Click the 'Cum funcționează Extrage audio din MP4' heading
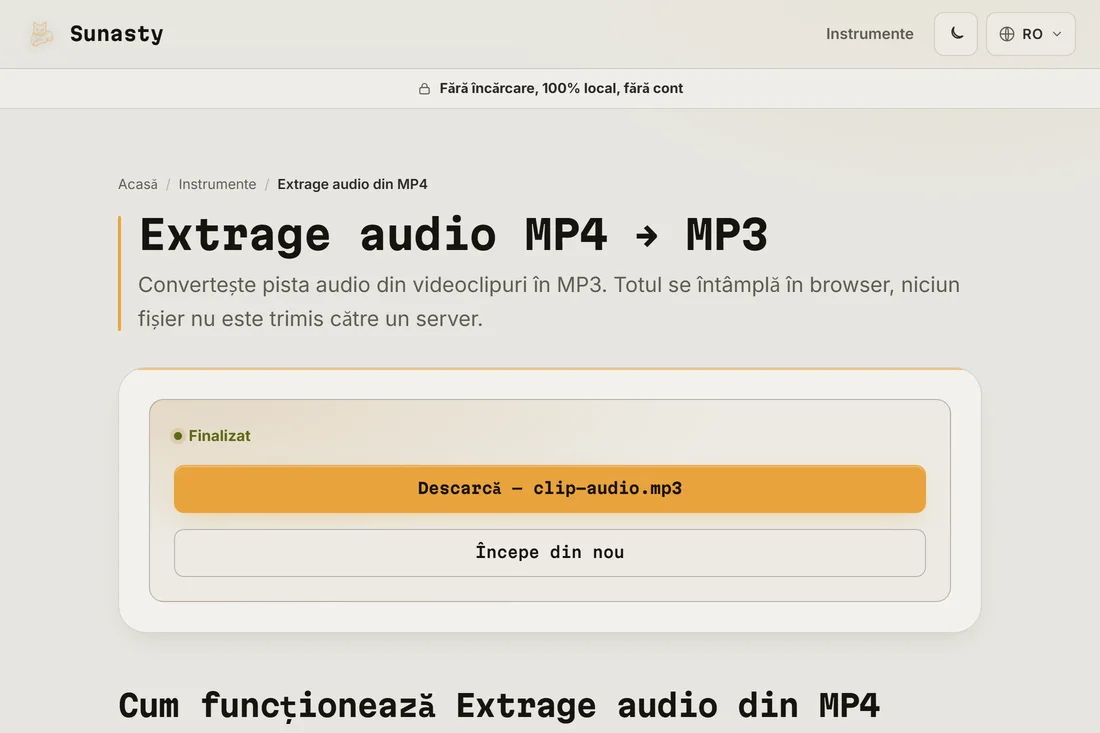Screen dimensions: 1100x733 coord(499,706)
